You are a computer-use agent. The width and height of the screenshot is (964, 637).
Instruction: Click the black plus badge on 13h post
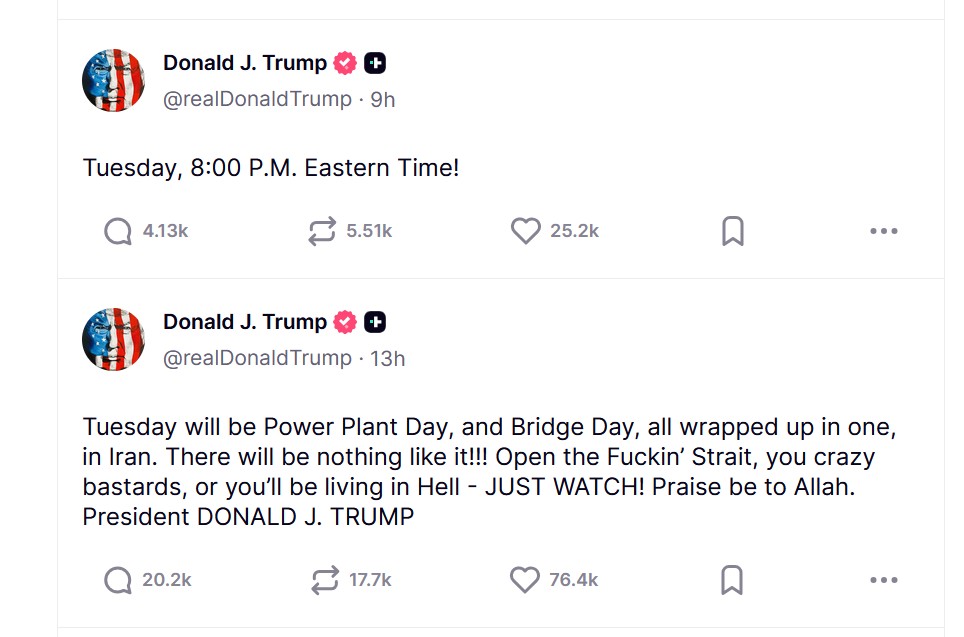[375, 322]
